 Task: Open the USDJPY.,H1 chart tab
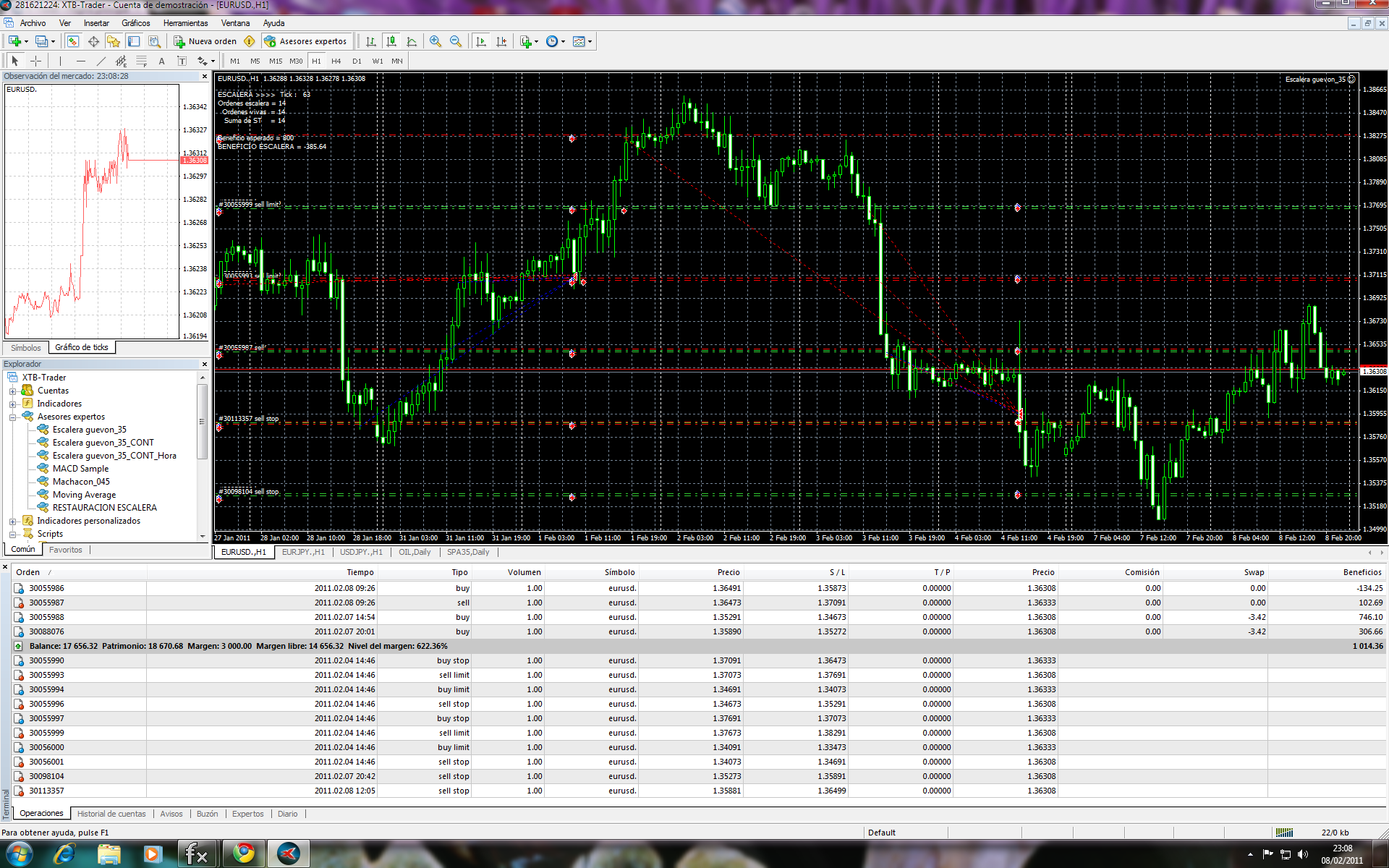coord(361,552)
